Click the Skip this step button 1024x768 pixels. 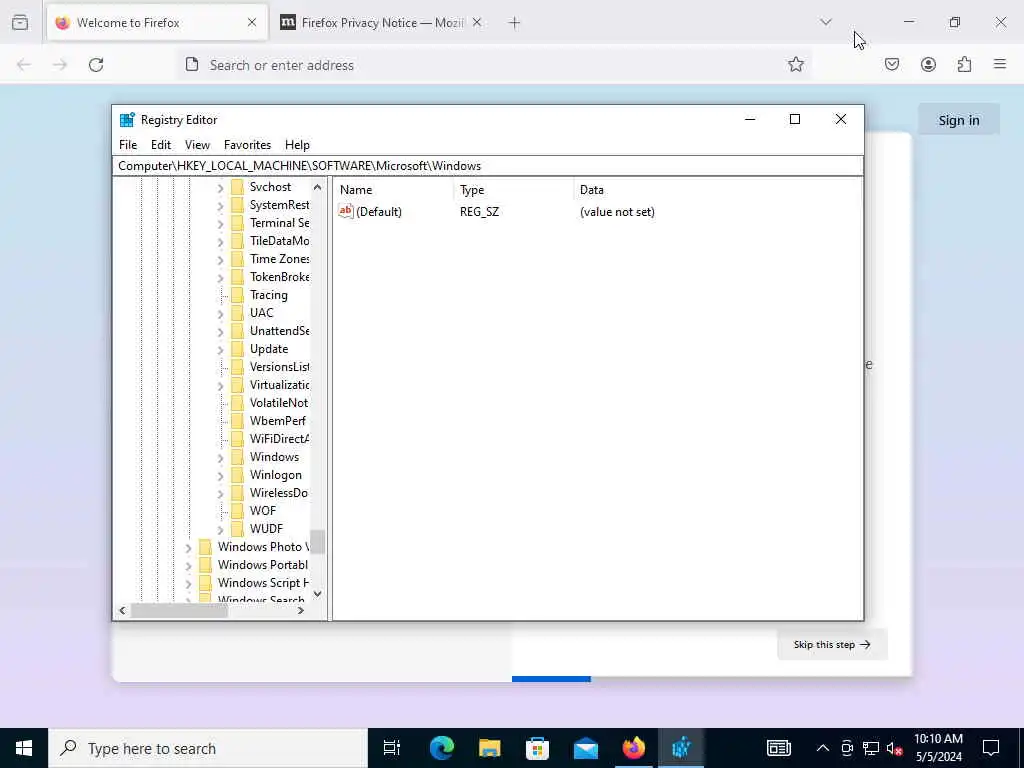coord(832,645)
